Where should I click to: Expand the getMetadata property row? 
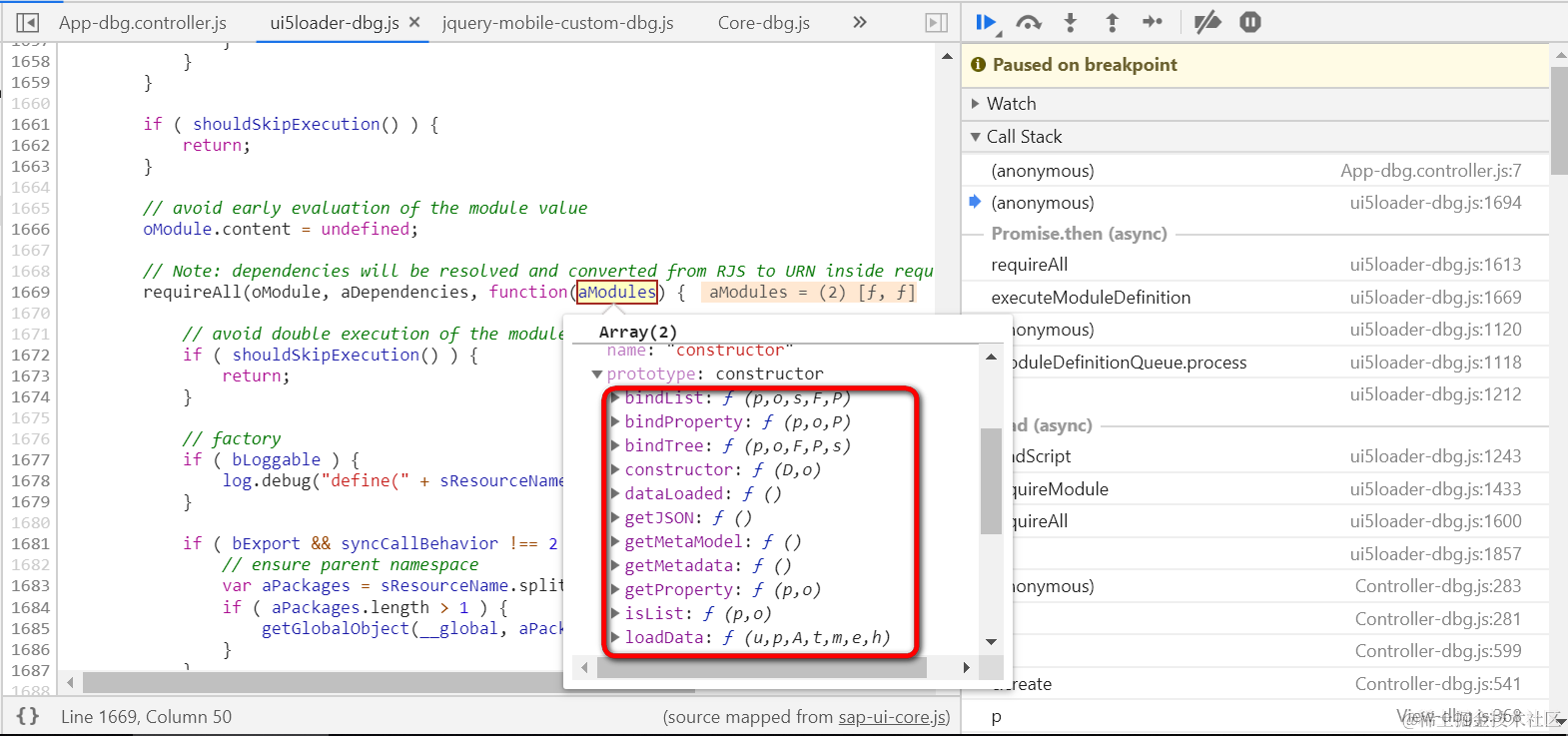(615, 565)
